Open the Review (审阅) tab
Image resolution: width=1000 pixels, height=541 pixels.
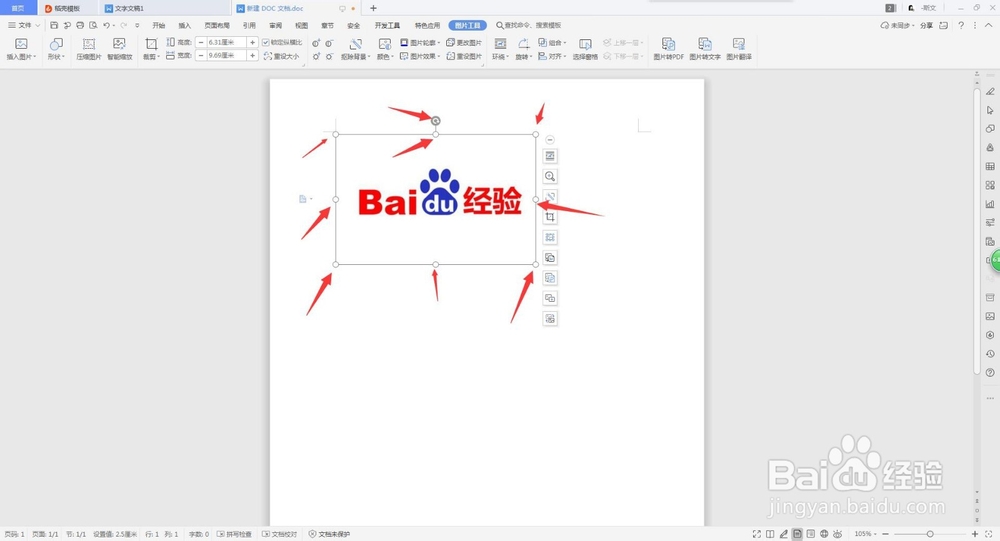point(276,26)
